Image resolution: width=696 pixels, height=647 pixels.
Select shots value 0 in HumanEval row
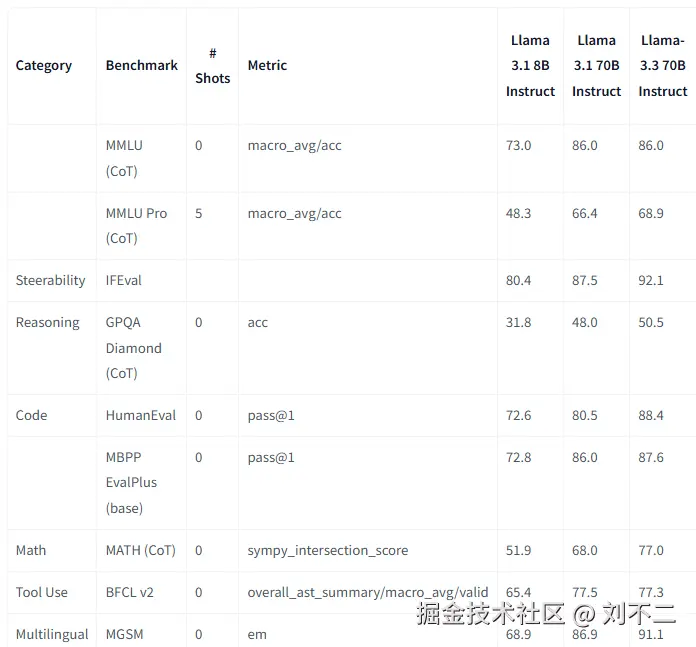[198, 415]
